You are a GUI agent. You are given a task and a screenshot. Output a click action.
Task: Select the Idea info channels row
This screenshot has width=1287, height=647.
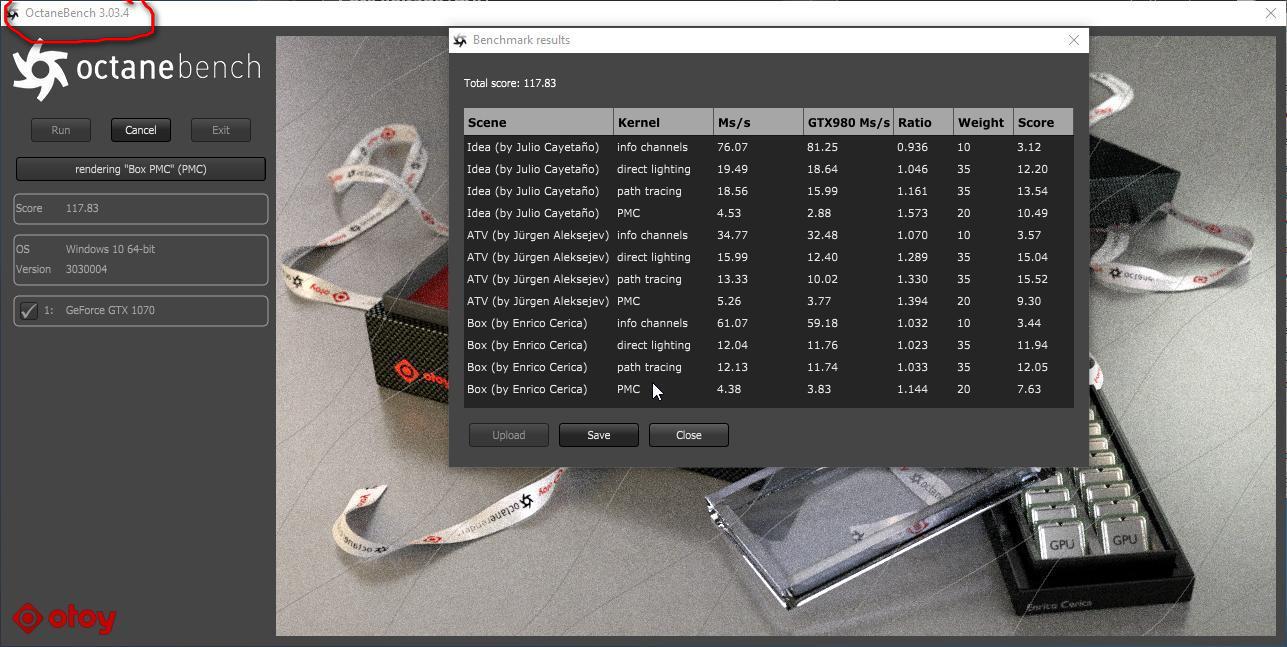769,147
